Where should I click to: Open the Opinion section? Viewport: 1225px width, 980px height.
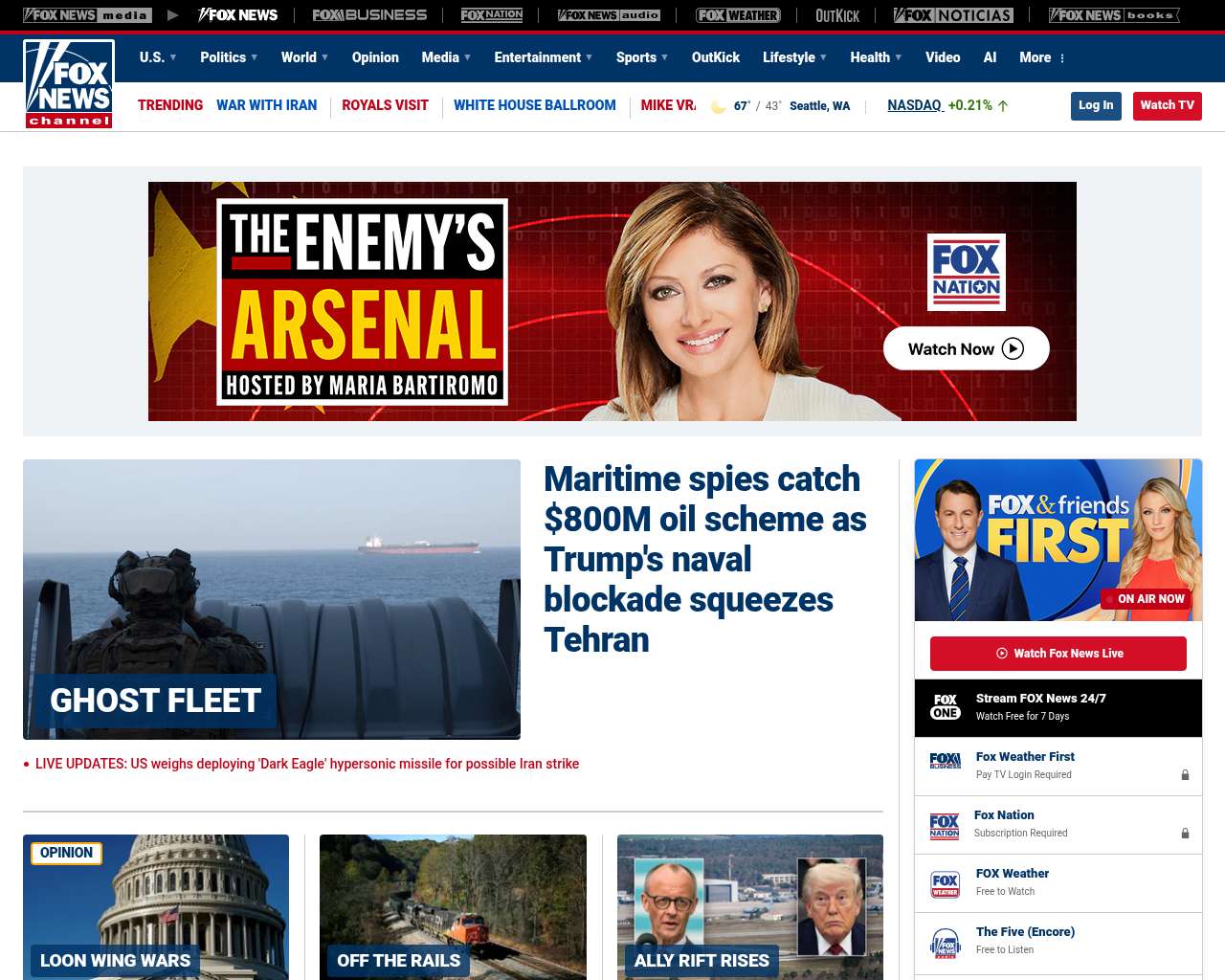(375, 57)
